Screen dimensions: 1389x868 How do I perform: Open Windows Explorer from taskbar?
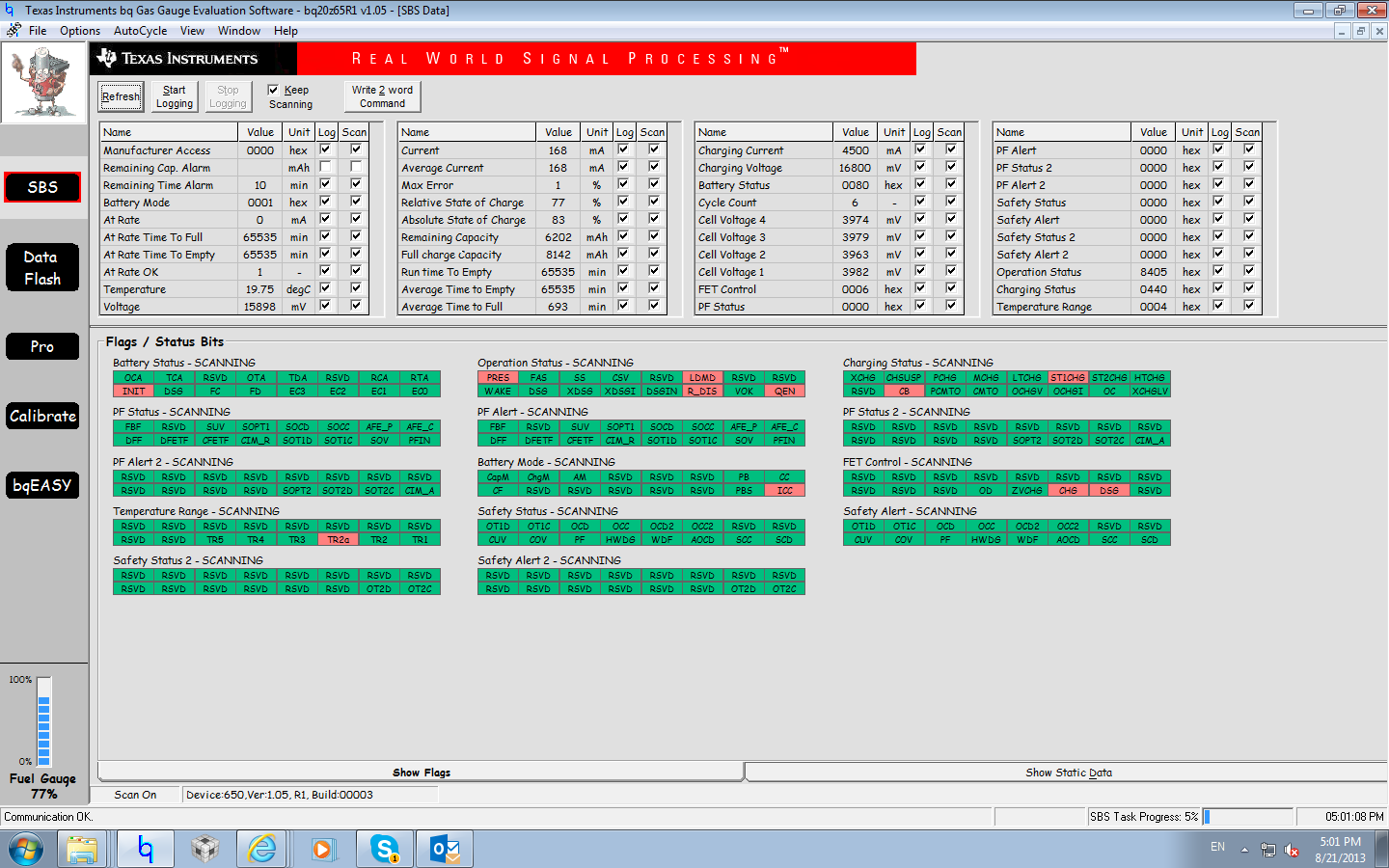coord(82,850)
